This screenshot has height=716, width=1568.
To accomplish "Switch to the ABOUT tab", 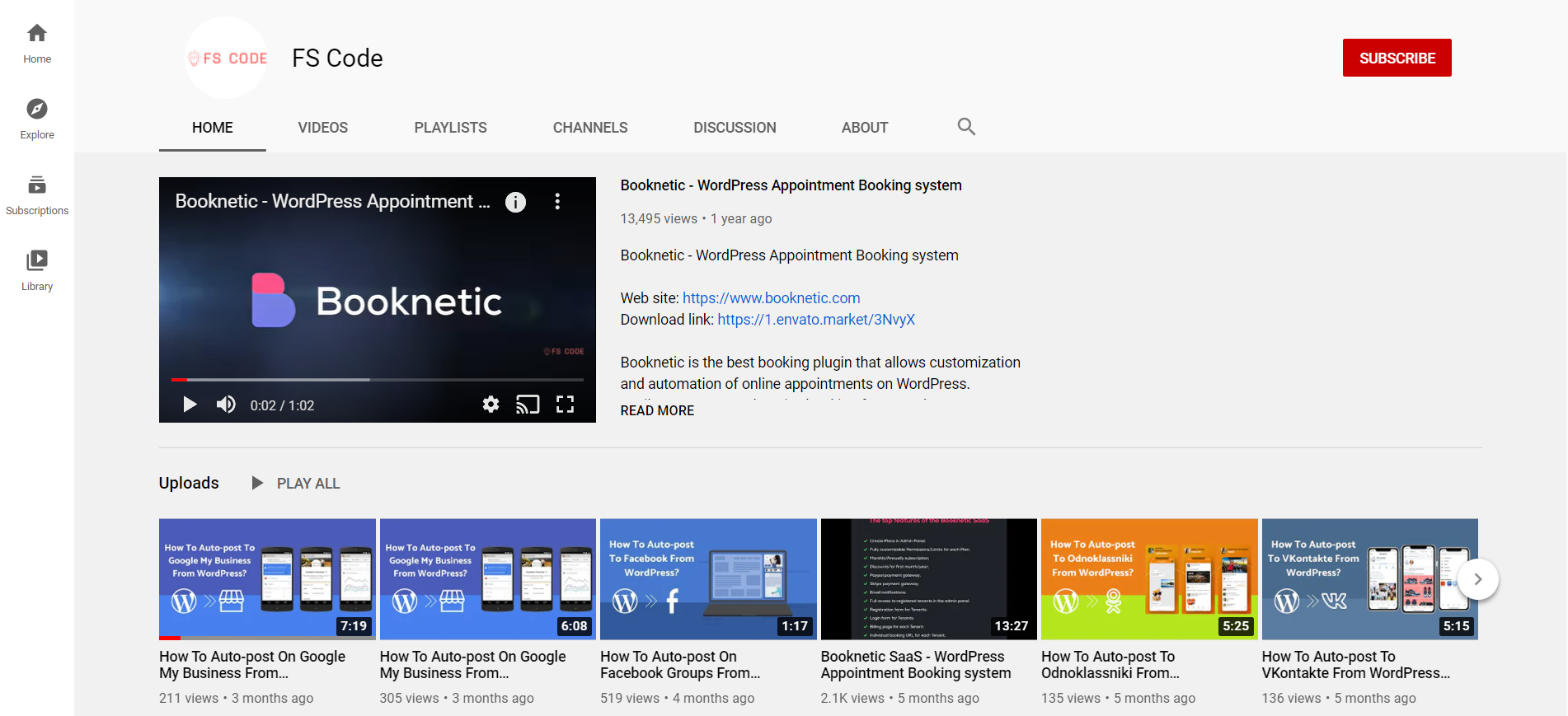I will pos(865,128).
